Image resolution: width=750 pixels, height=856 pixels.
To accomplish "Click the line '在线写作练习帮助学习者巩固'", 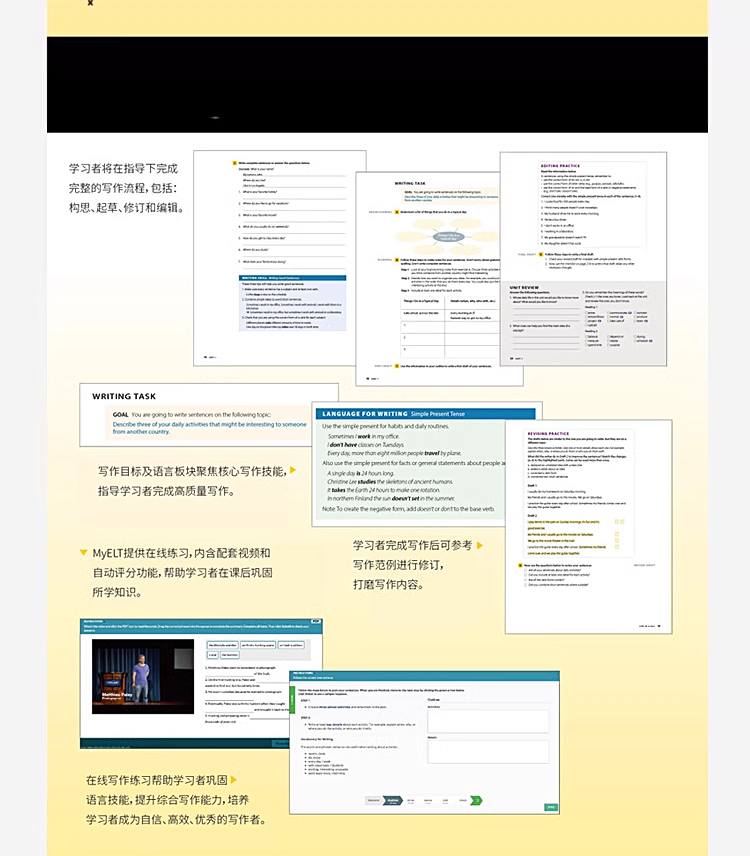I will point(156,780).
